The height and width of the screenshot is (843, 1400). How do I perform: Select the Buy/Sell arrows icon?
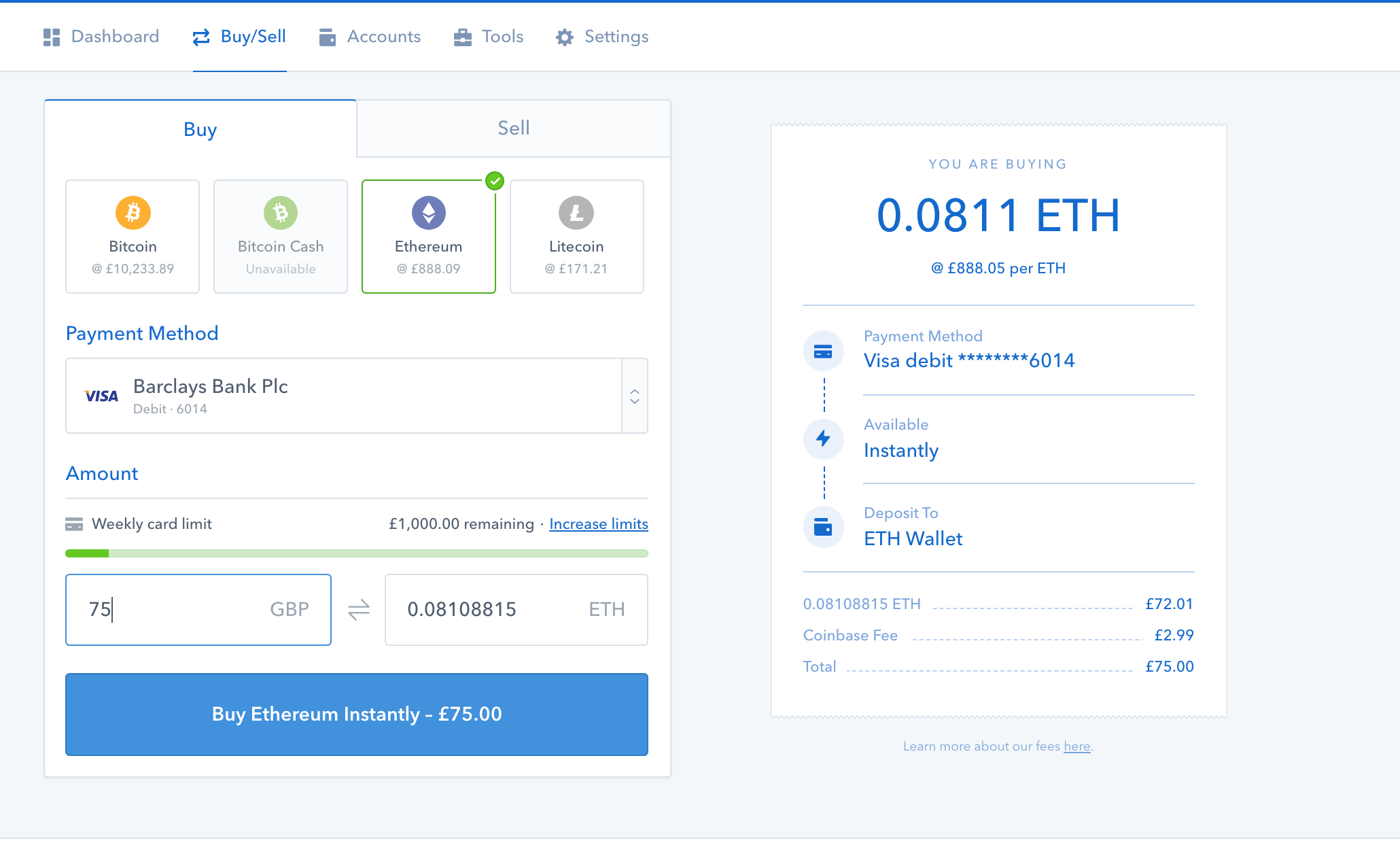tap(198, 37)
